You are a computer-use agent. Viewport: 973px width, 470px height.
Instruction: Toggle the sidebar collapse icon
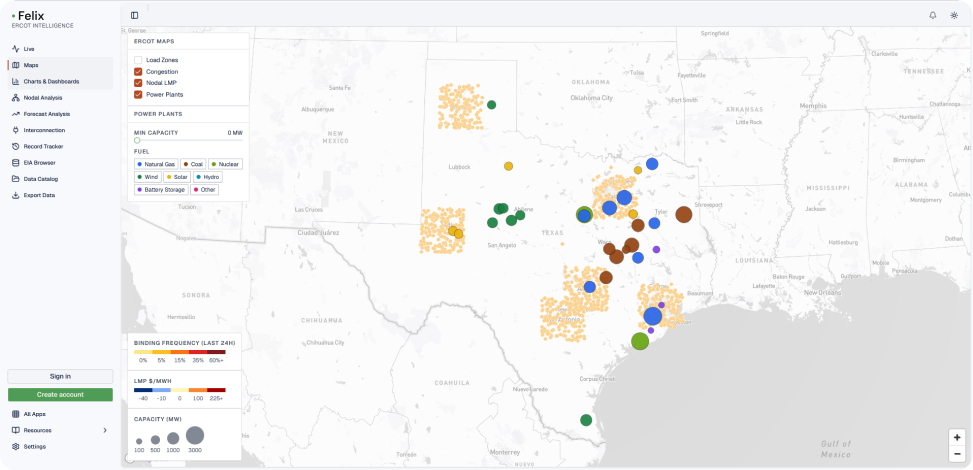135,16
